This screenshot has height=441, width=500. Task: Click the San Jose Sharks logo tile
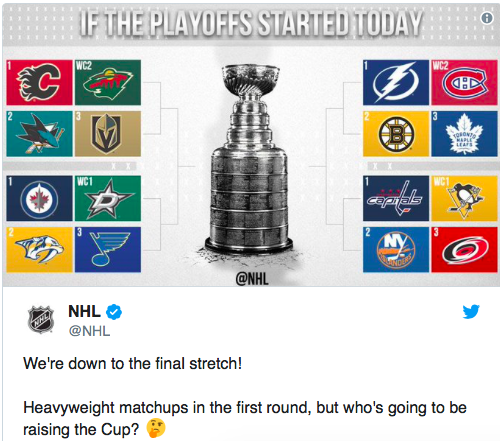[x=39, y=134]
